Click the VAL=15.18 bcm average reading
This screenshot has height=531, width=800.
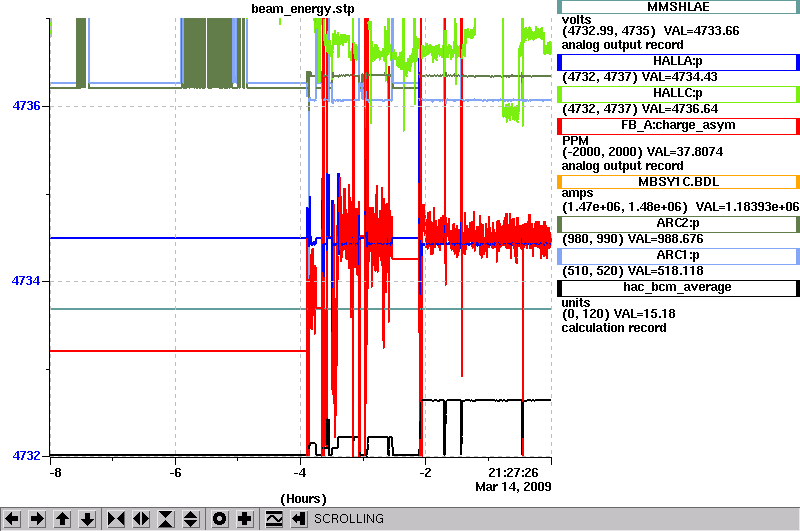click(x=644, y=314)
